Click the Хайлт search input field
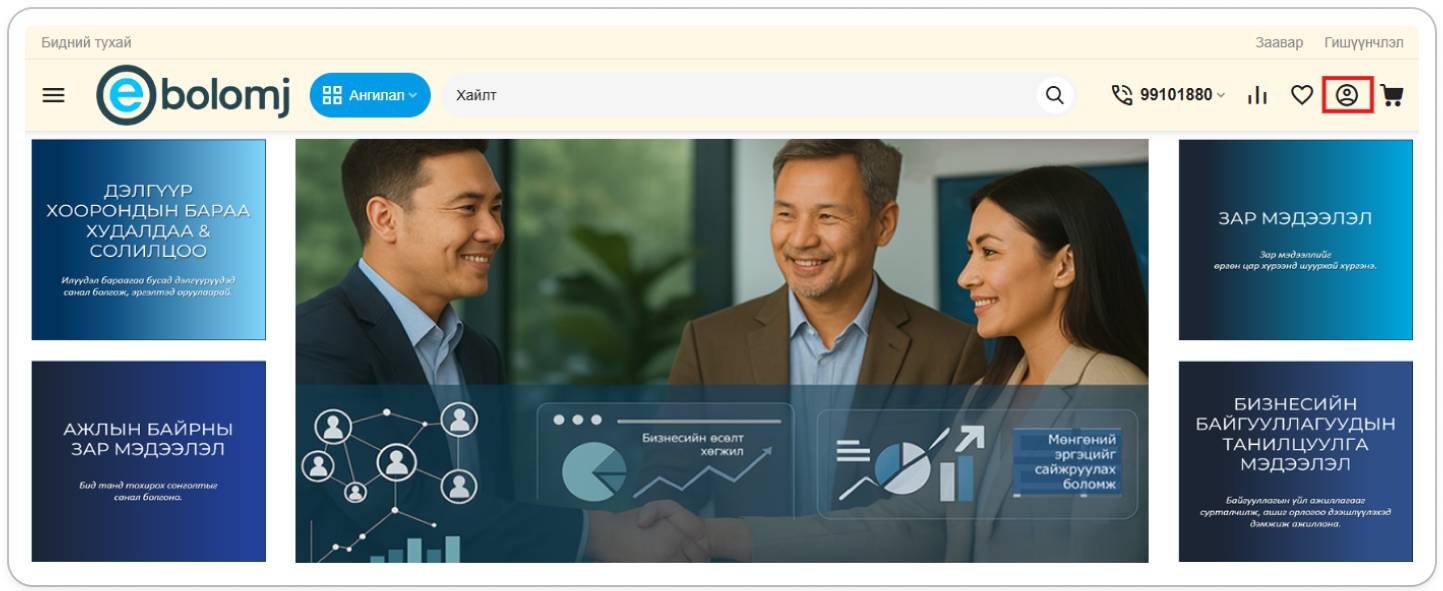 [740, 95]
